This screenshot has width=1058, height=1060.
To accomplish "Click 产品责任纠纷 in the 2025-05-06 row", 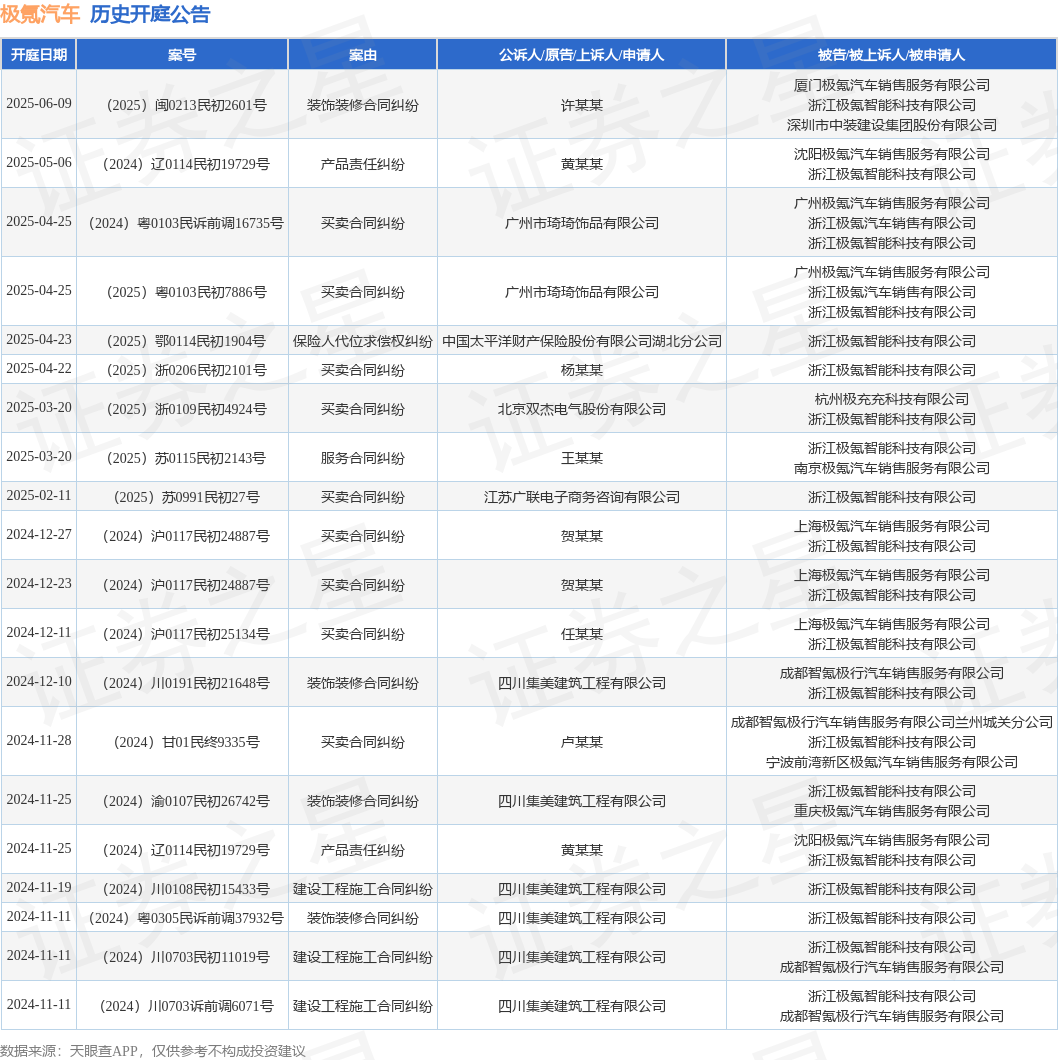I will point(362,164).
